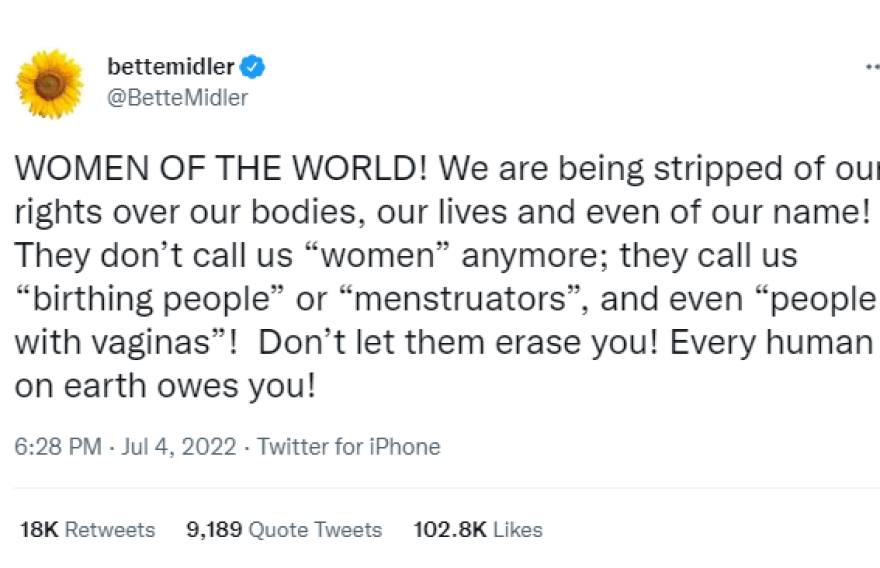Viewport: 880px width, 568px height.
Task: Open the sunflower profile avatar
Action: pyautogui.click(x=50, y=83)
